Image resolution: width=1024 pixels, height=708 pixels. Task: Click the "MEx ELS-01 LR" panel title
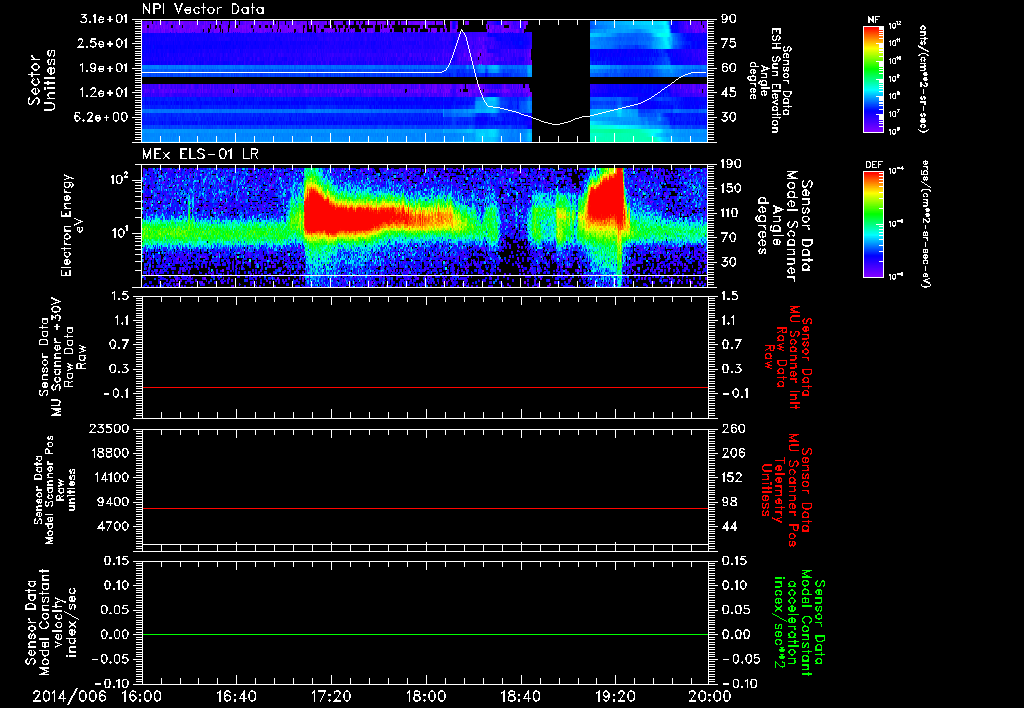click(198, 155)
